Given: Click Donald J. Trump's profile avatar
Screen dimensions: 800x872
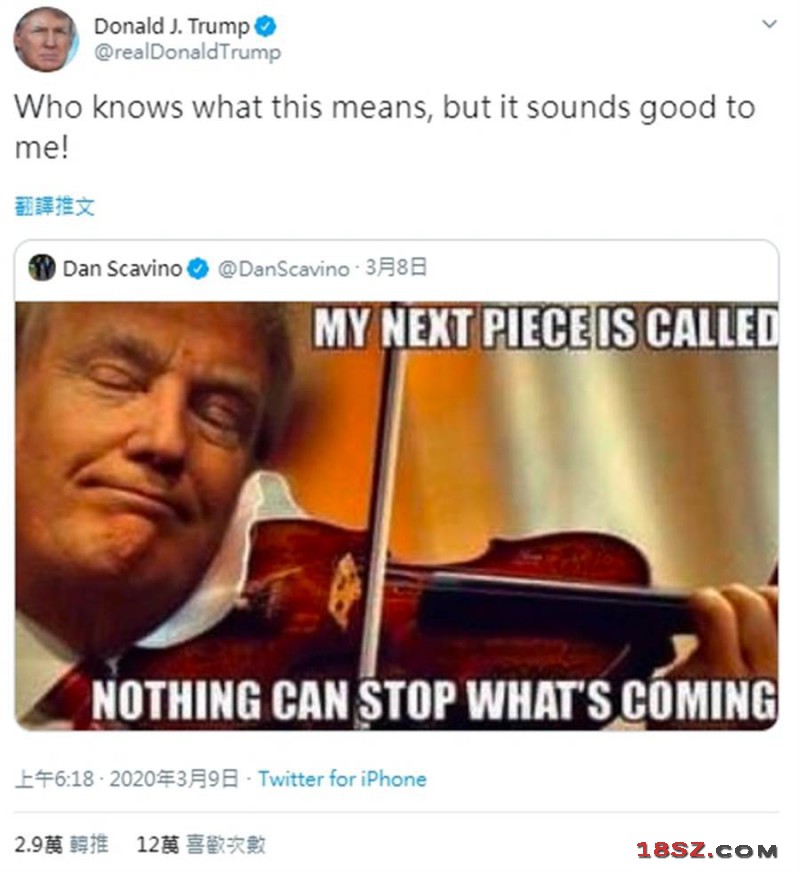Looking at the screenshot, I should [46, 39].
